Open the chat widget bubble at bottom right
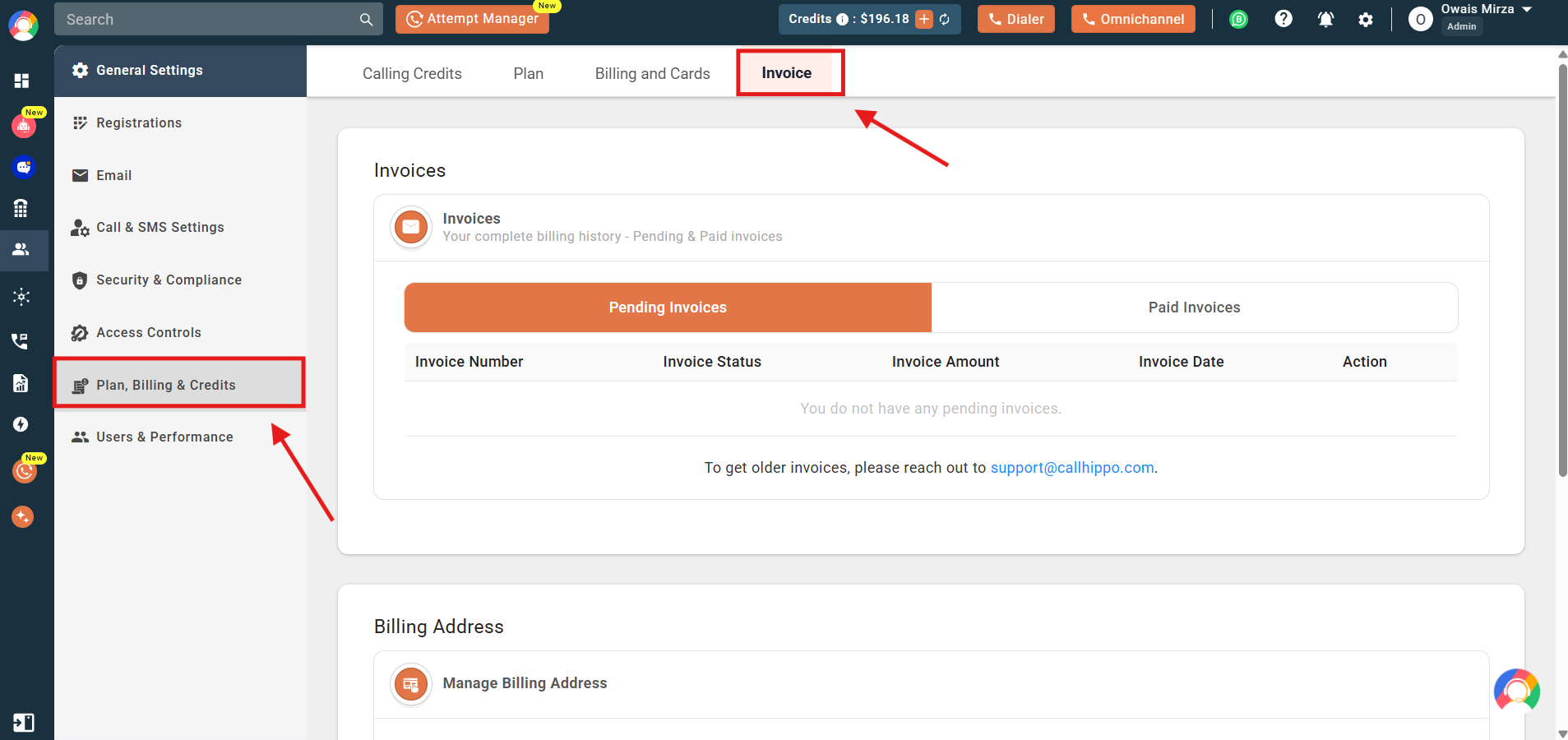Screen dimensions: 1568x740 (1517, 691)
